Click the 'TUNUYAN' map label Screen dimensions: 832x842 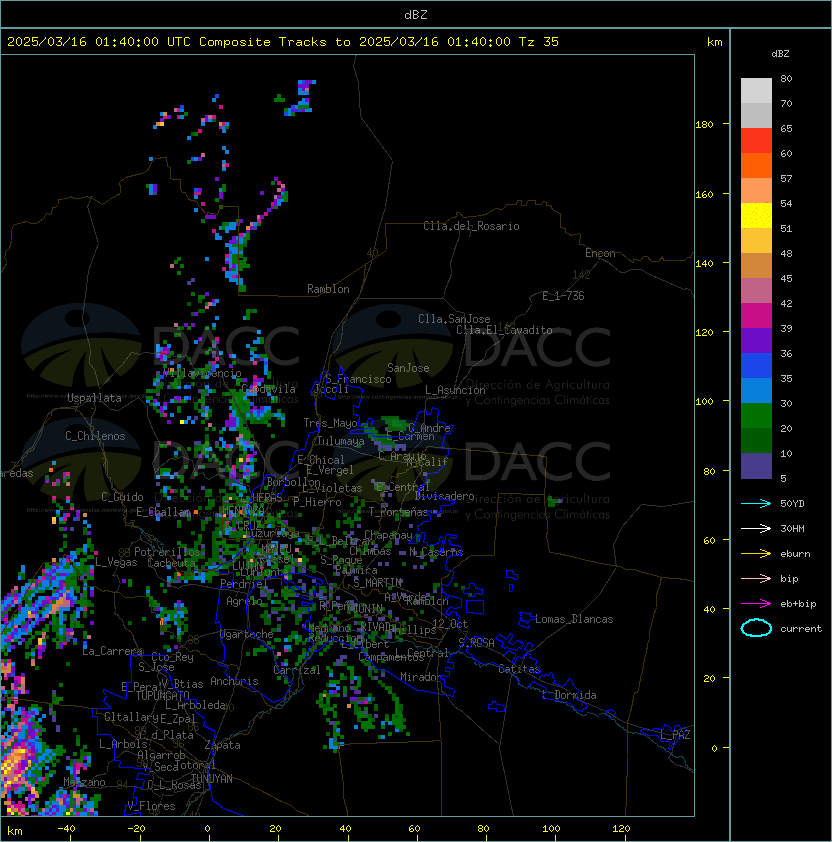point(212,779)
